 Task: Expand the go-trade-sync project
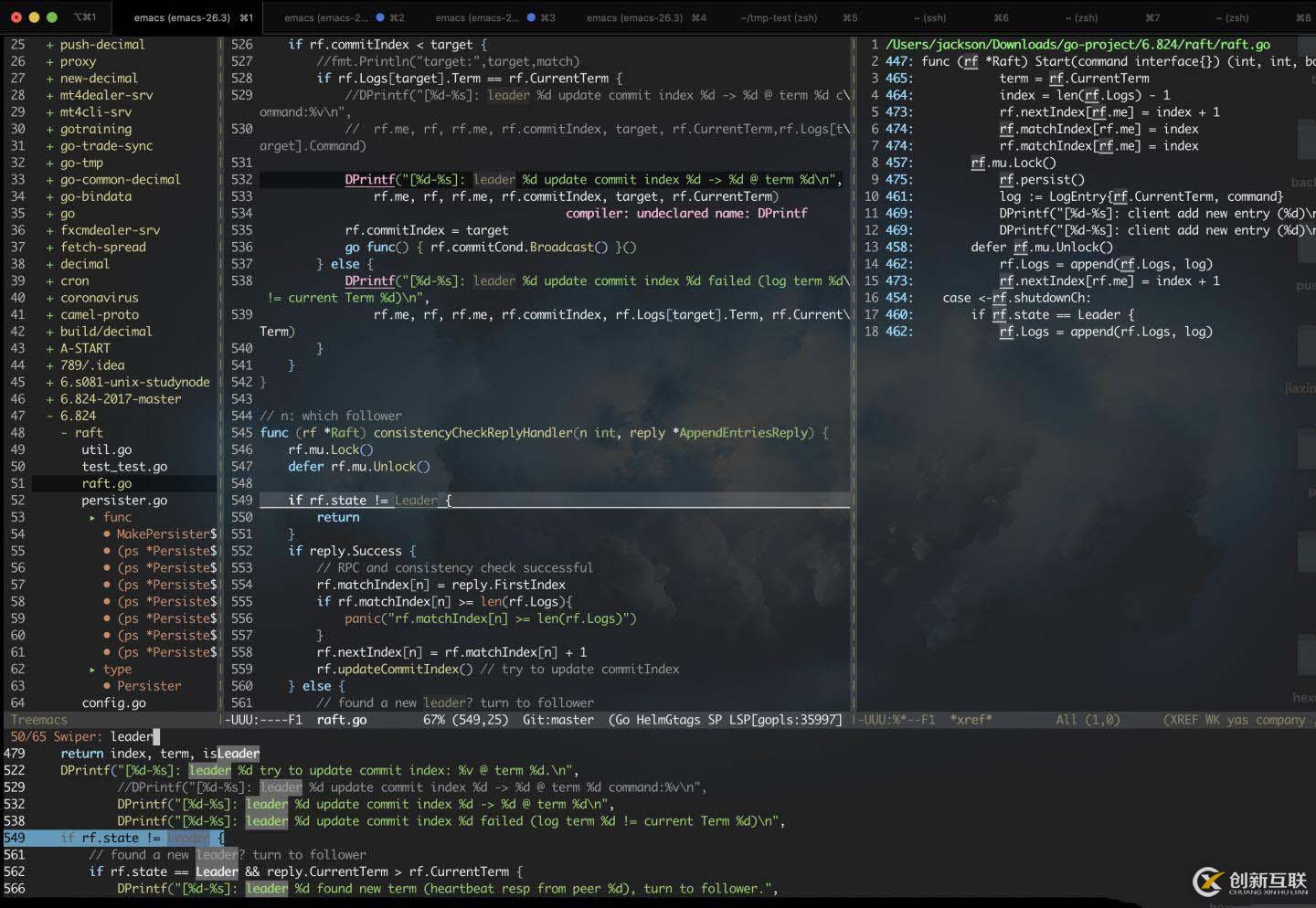50,146
